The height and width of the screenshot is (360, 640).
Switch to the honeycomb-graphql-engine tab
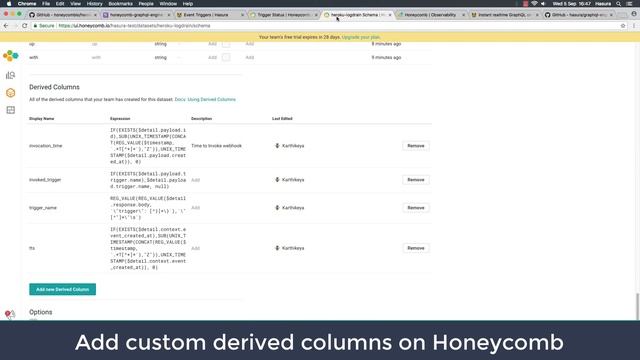(x=136, y=15)
